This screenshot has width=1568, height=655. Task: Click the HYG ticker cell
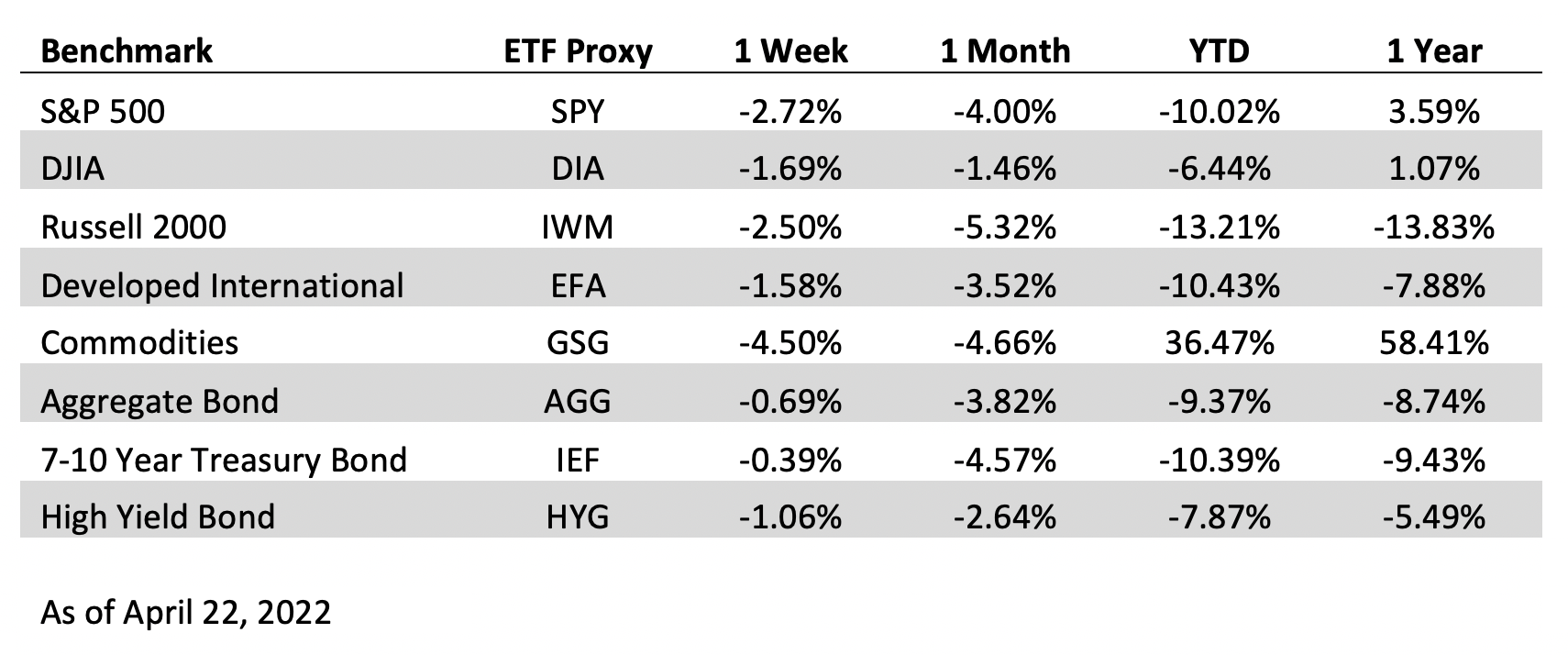pyautogui.click(x=578, y=517)
